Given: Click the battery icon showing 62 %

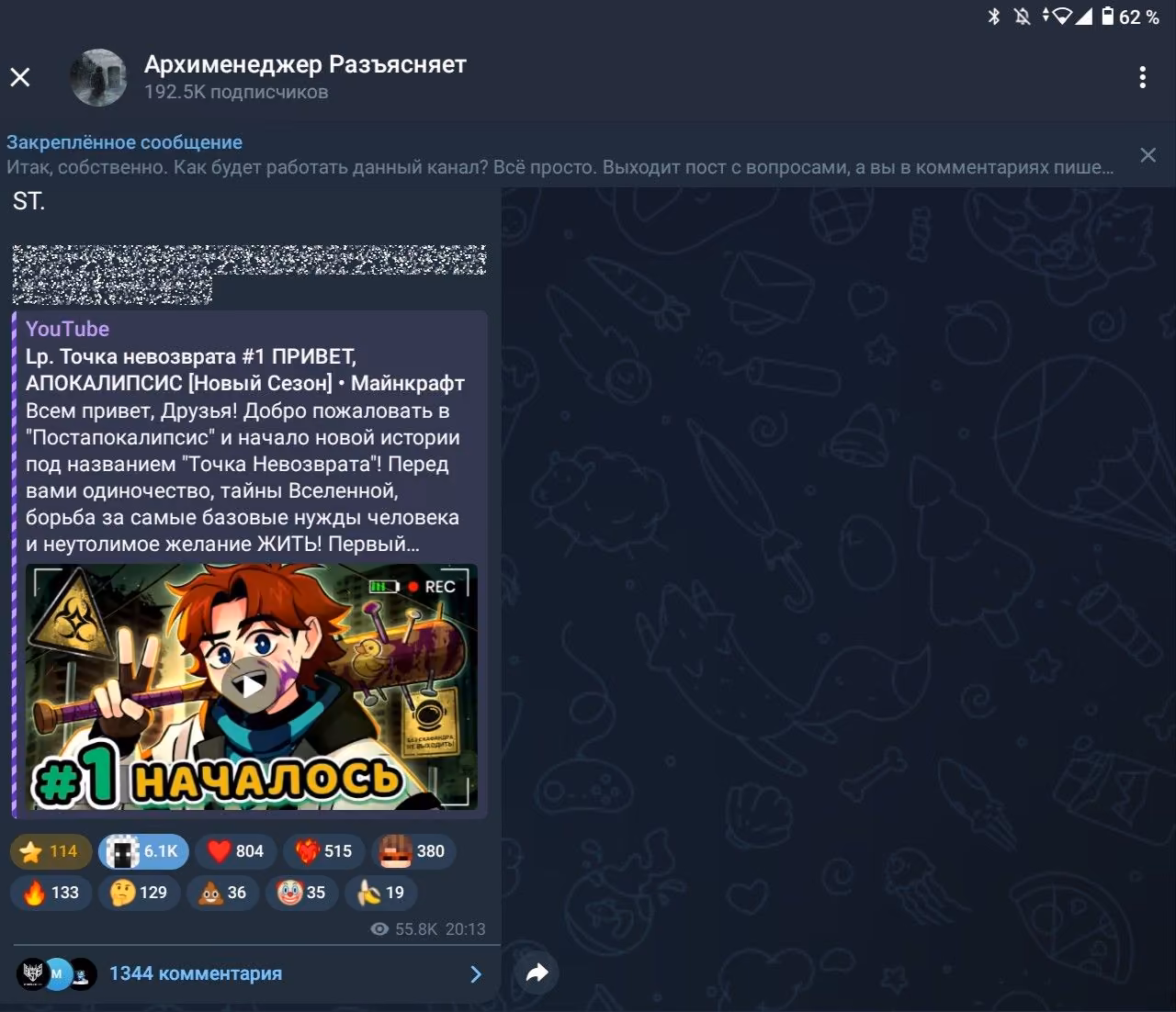Looking at the screenshot, I should point(1108,17).
